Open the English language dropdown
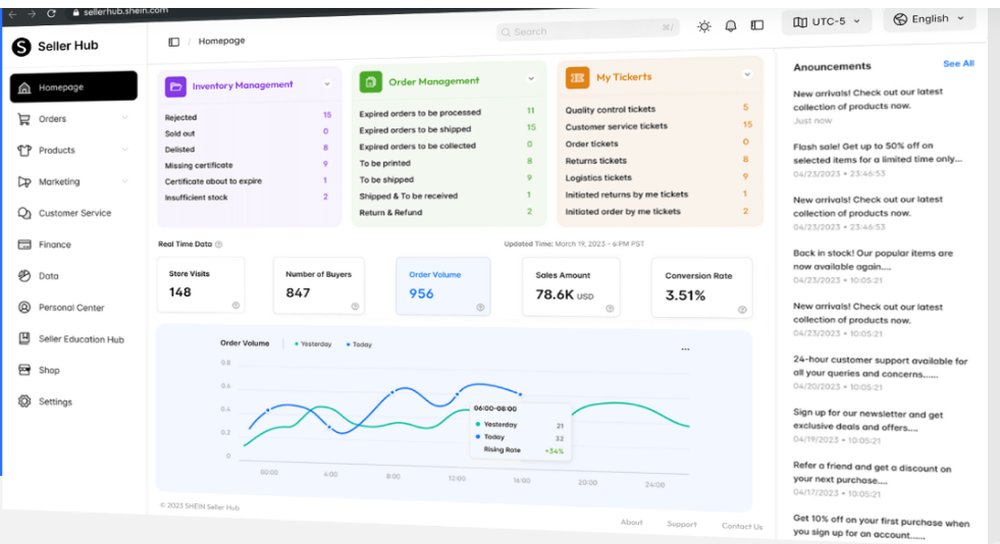This screenshot has width=1000, height=544. 930,19
